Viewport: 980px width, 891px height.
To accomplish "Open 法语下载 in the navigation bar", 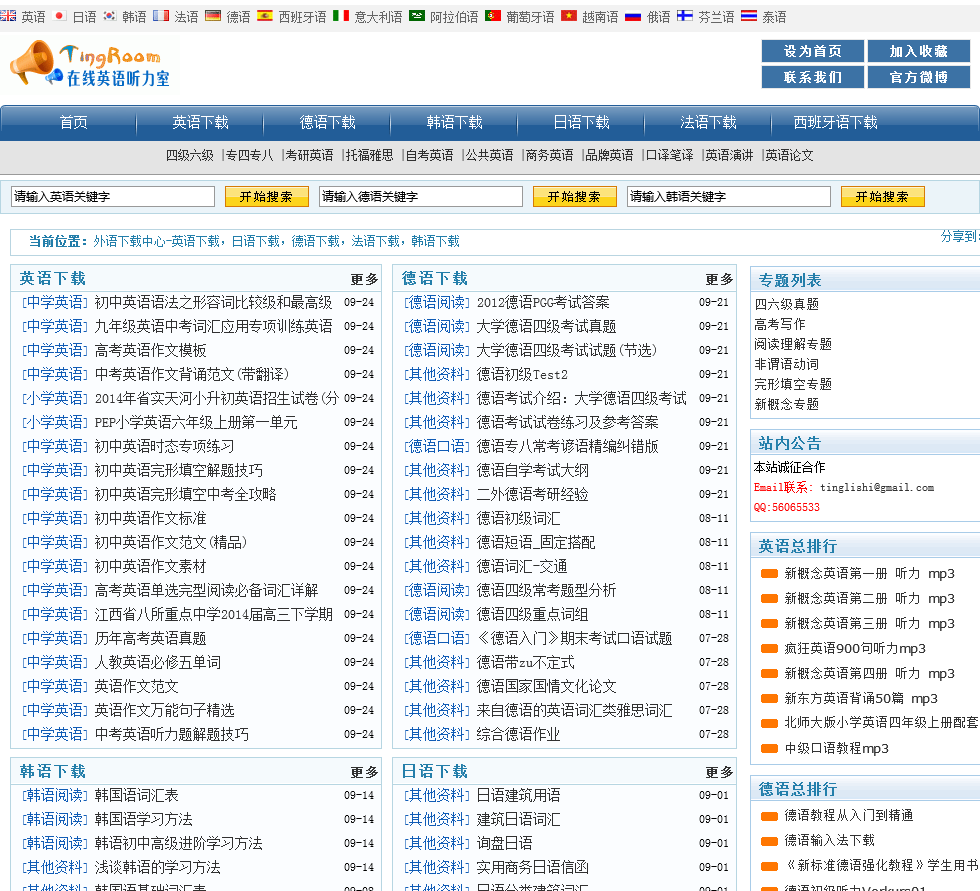I will click(708, 122).
